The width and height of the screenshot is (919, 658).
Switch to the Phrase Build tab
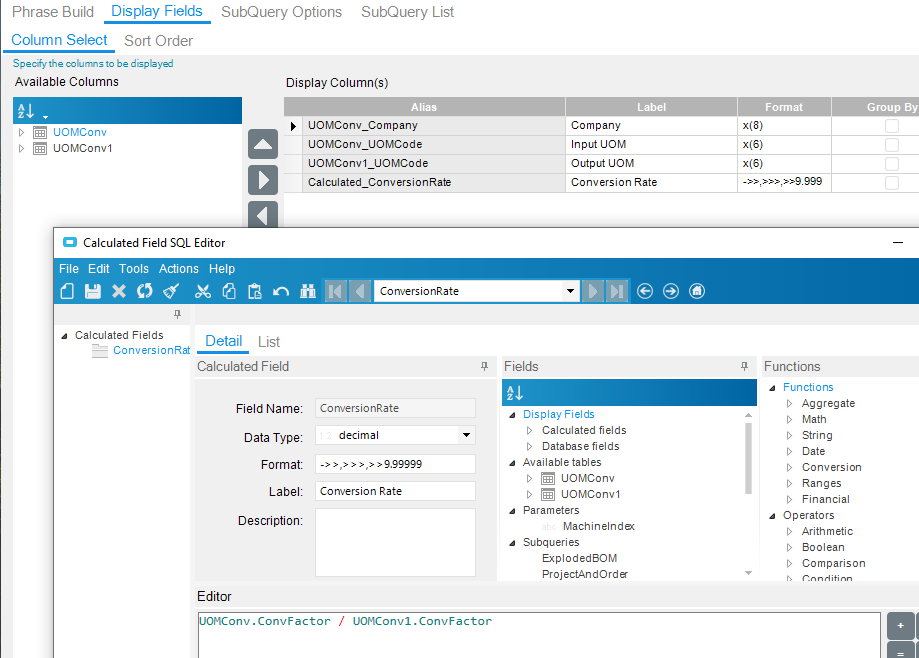pos(53,12)
